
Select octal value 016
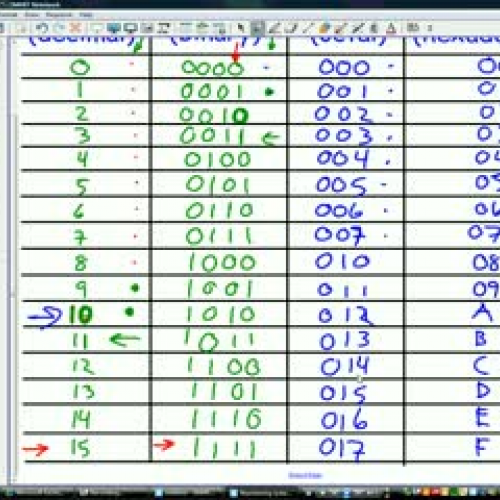pyautogui.click(x=345, y=420)
